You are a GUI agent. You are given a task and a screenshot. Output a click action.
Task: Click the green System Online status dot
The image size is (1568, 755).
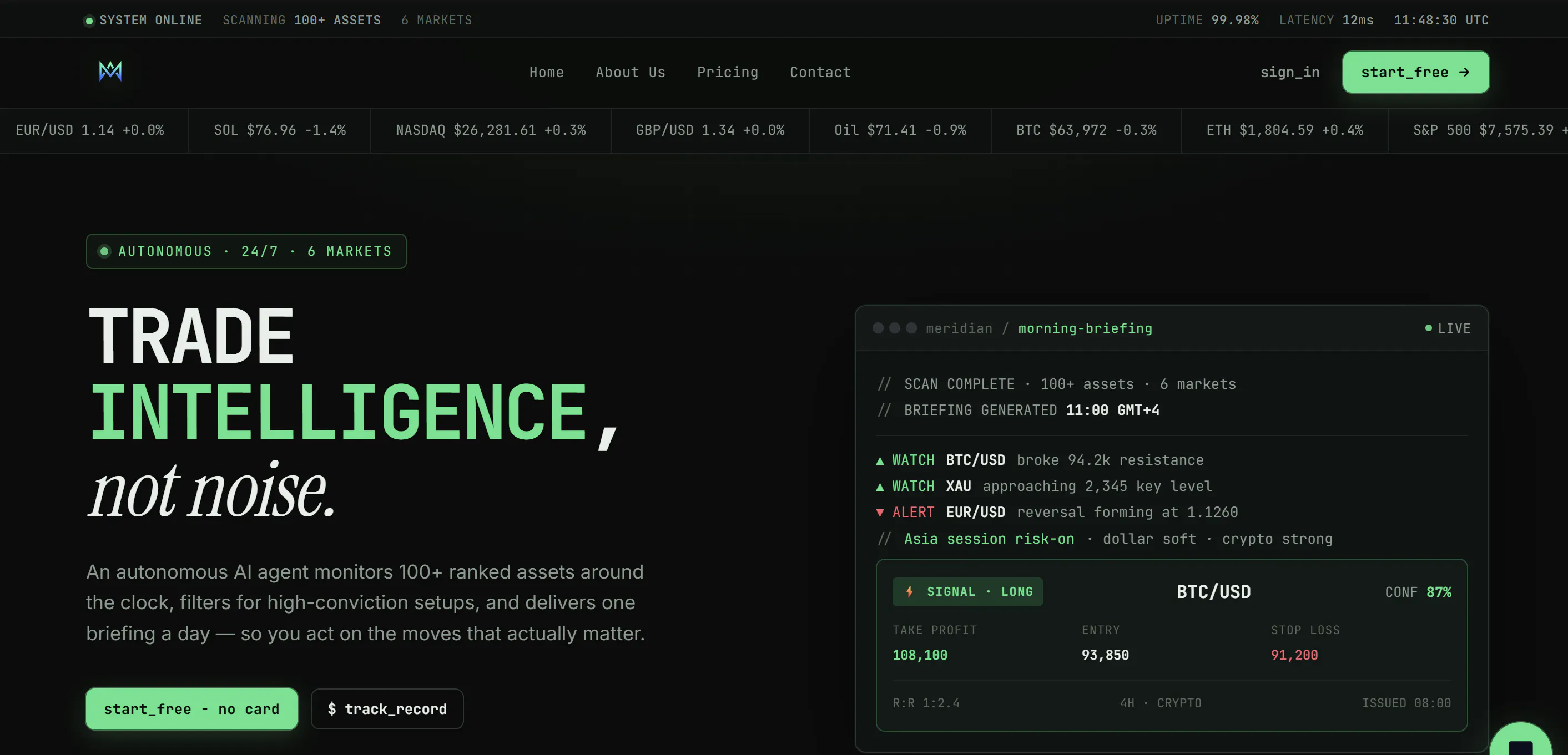89,21
